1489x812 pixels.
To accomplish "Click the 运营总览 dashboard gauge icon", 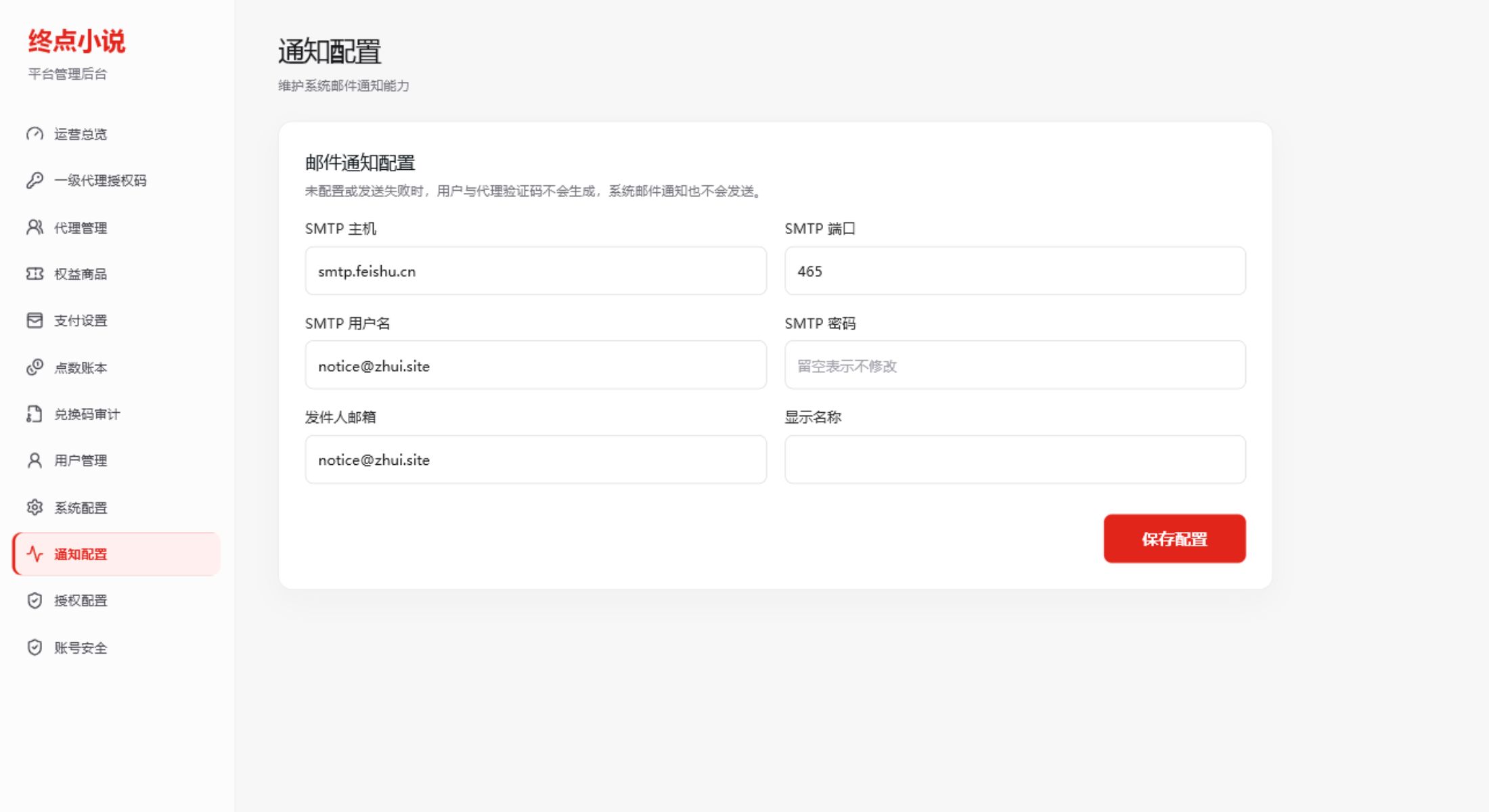I will pos(35,134).
